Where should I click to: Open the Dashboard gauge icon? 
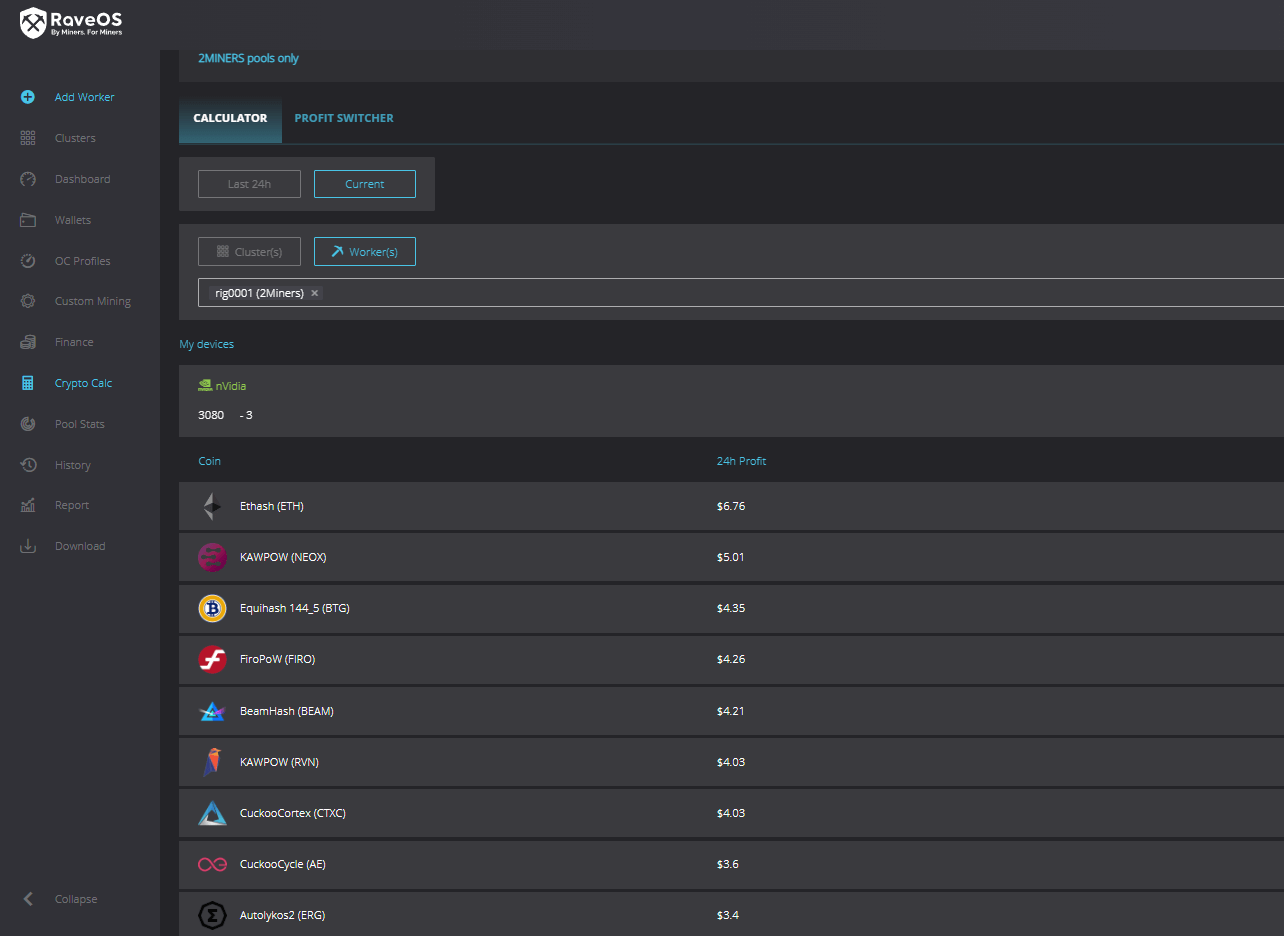(x=28, y=179)
